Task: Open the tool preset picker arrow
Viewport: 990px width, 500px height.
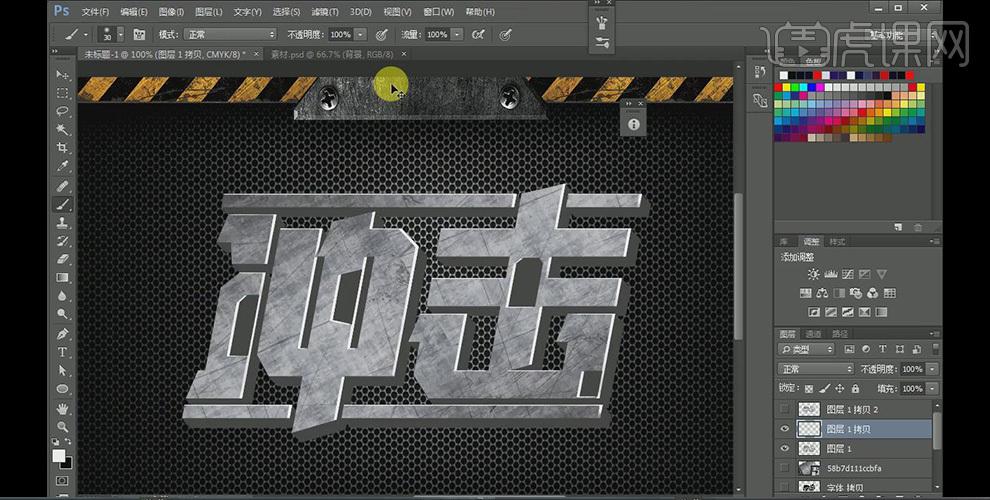Action: point(85,35)
